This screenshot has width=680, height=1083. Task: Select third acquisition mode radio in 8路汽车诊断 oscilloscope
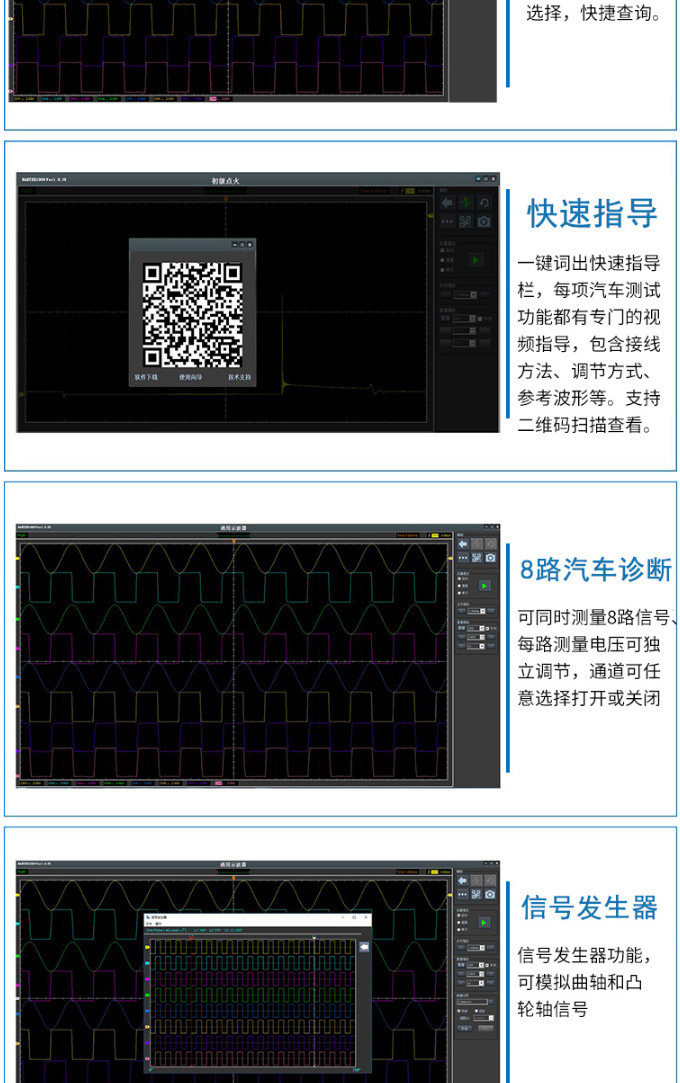pos(459,593)
